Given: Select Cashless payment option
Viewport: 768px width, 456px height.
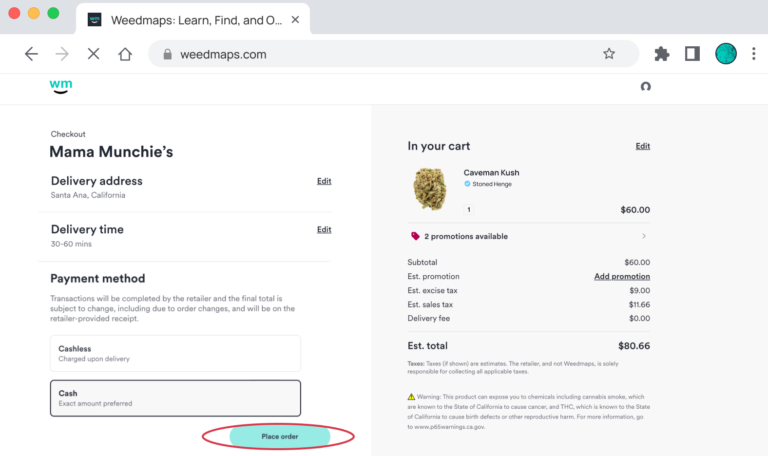Looking at the screenshot, I should pyautogui.click(x=175, y=353).
